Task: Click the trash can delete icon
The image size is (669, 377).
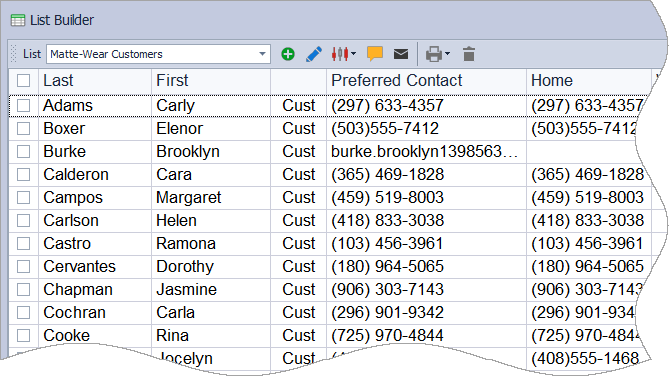Action: pos(469,54)
